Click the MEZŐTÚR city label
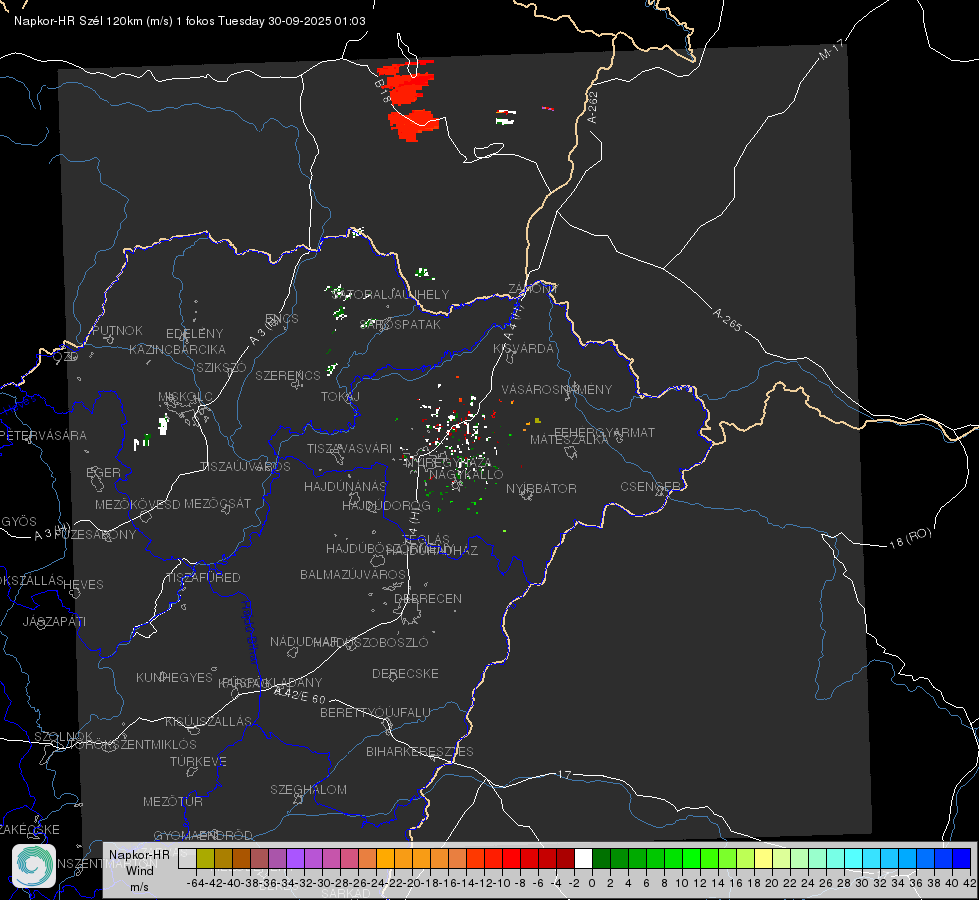This screenshot has height=900, width=979. (x=173, y=802)
